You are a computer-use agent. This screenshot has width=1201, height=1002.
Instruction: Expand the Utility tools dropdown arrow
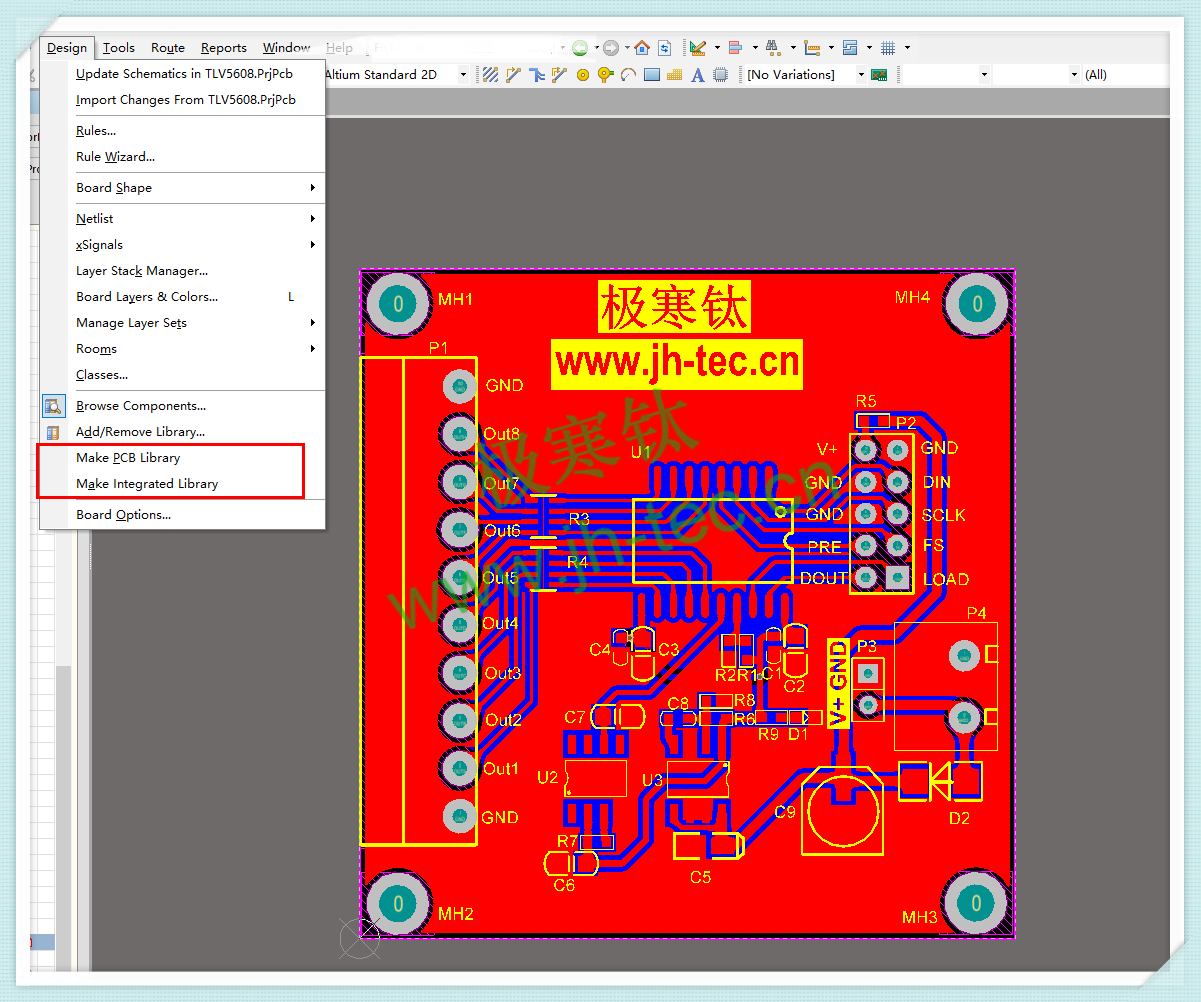point(717,48)
